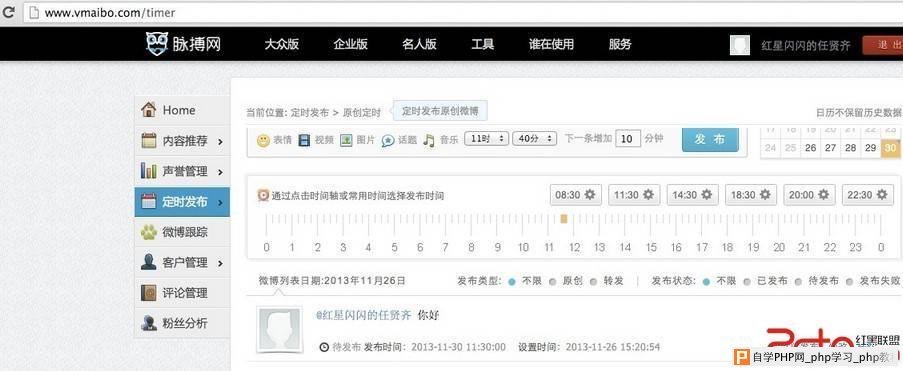
Task: Click the 粉丝分析 user icon
Action: point(149,323)
